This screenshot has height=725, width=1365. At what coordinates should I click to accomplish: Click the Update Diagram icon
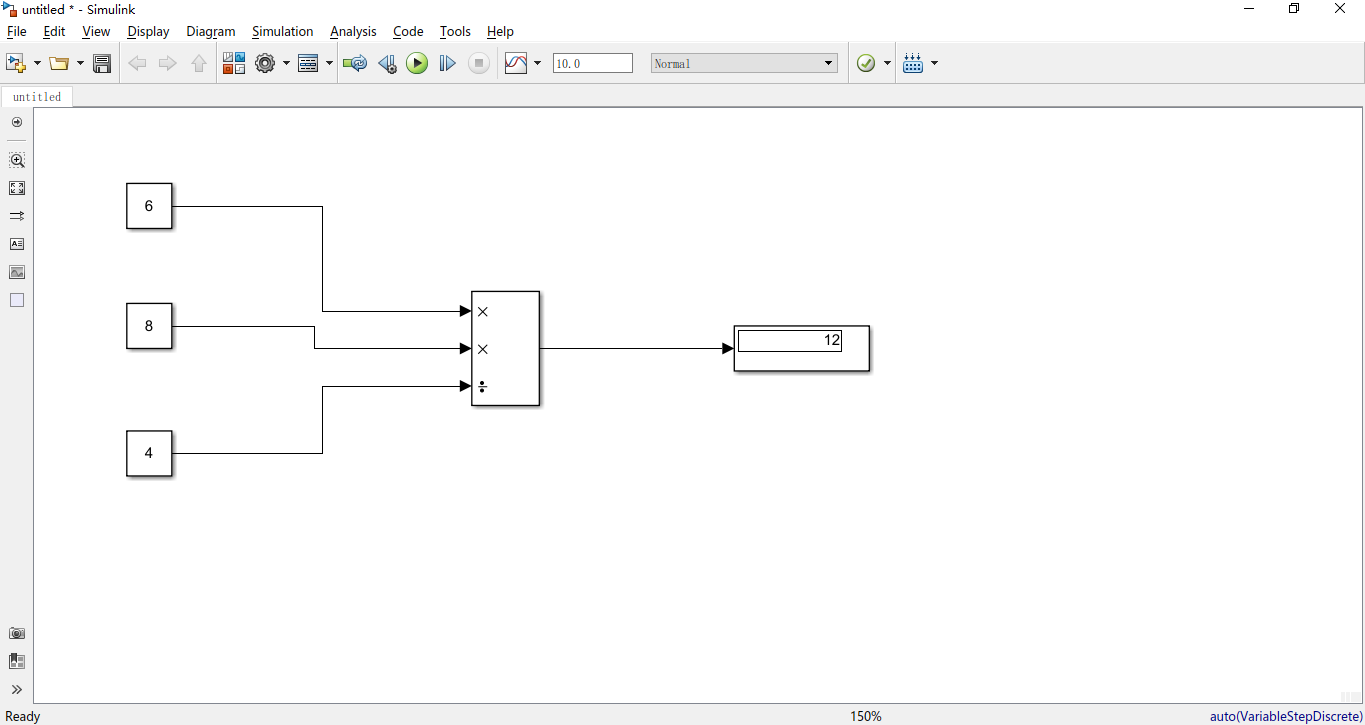point(354,64)
